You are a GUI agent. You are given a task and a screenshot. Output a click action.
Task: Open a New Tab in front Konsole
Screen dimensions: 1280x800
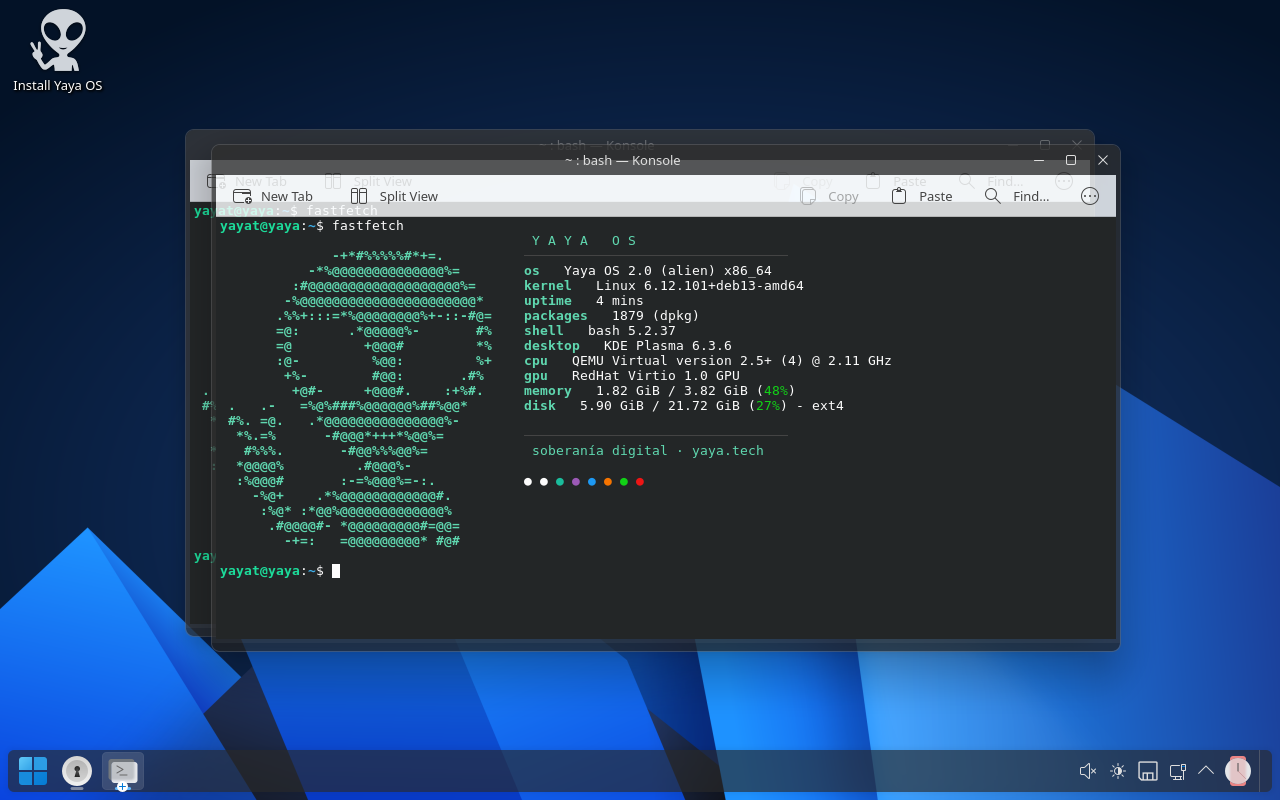click(x=273, y=196)
